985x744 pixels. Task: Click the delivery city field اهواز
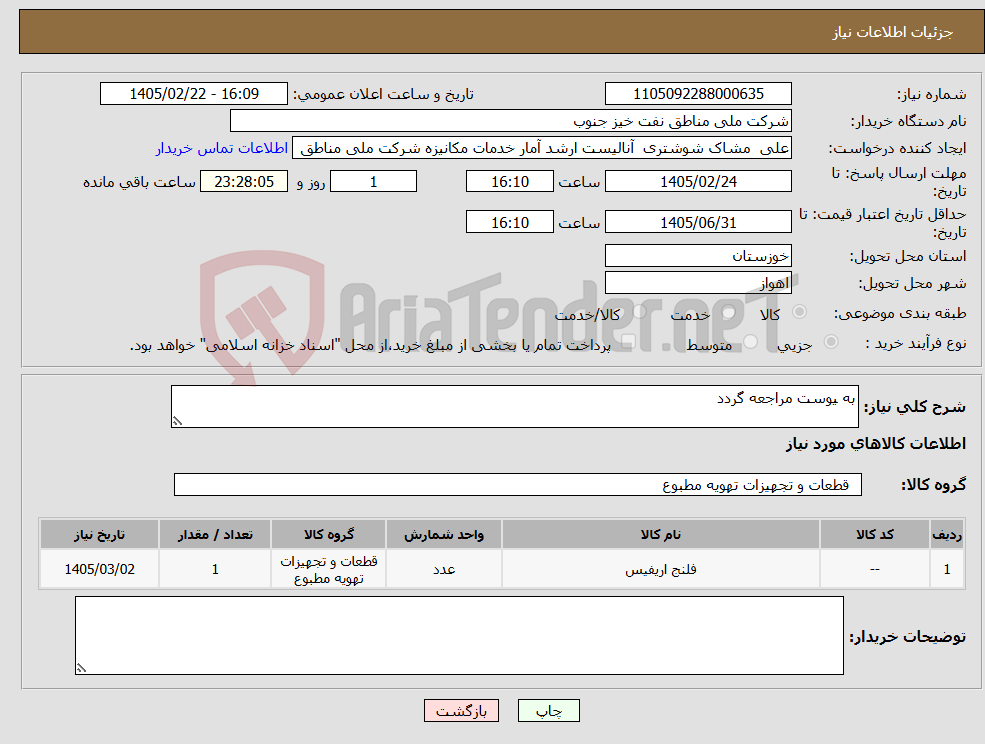(698, 283)
